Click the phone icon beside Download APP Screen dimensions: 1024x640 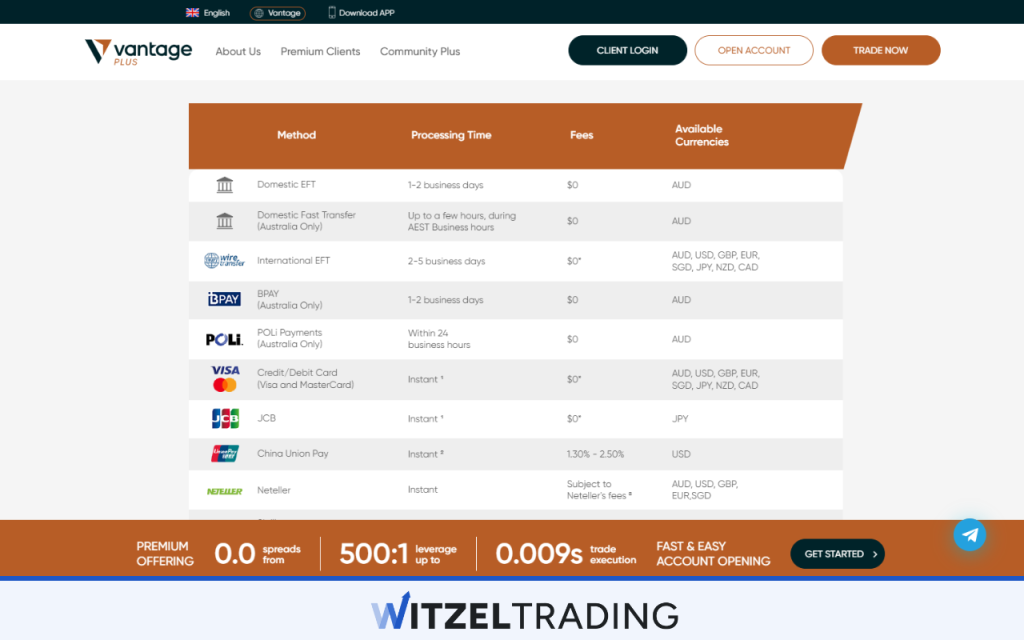click(332, 12)
